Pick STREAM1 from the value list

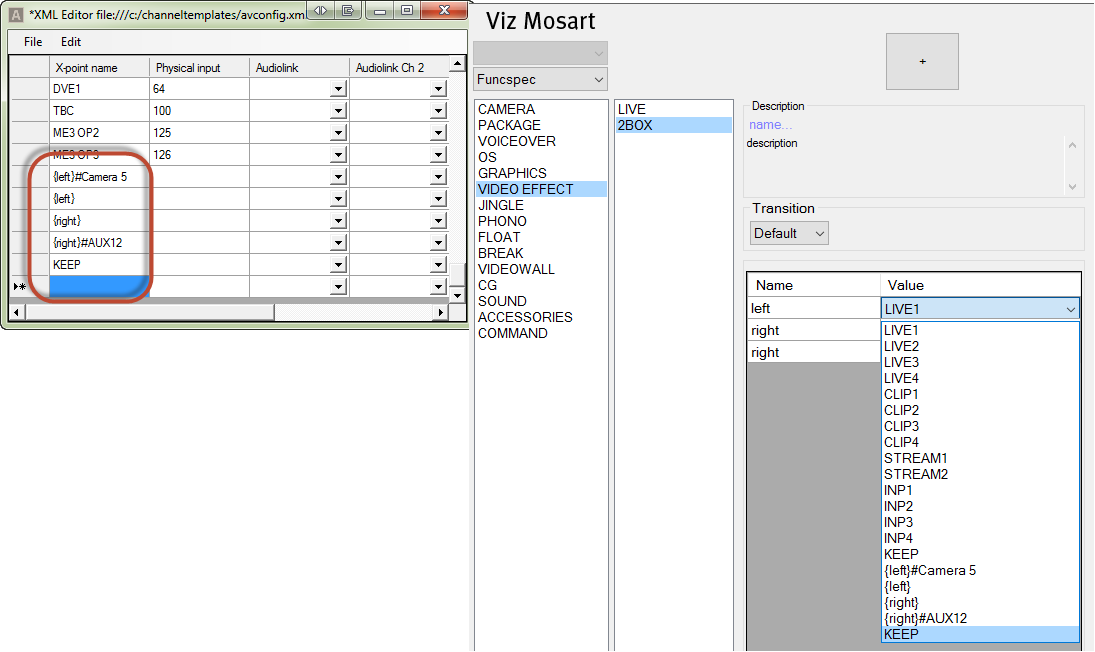point(915,458)
